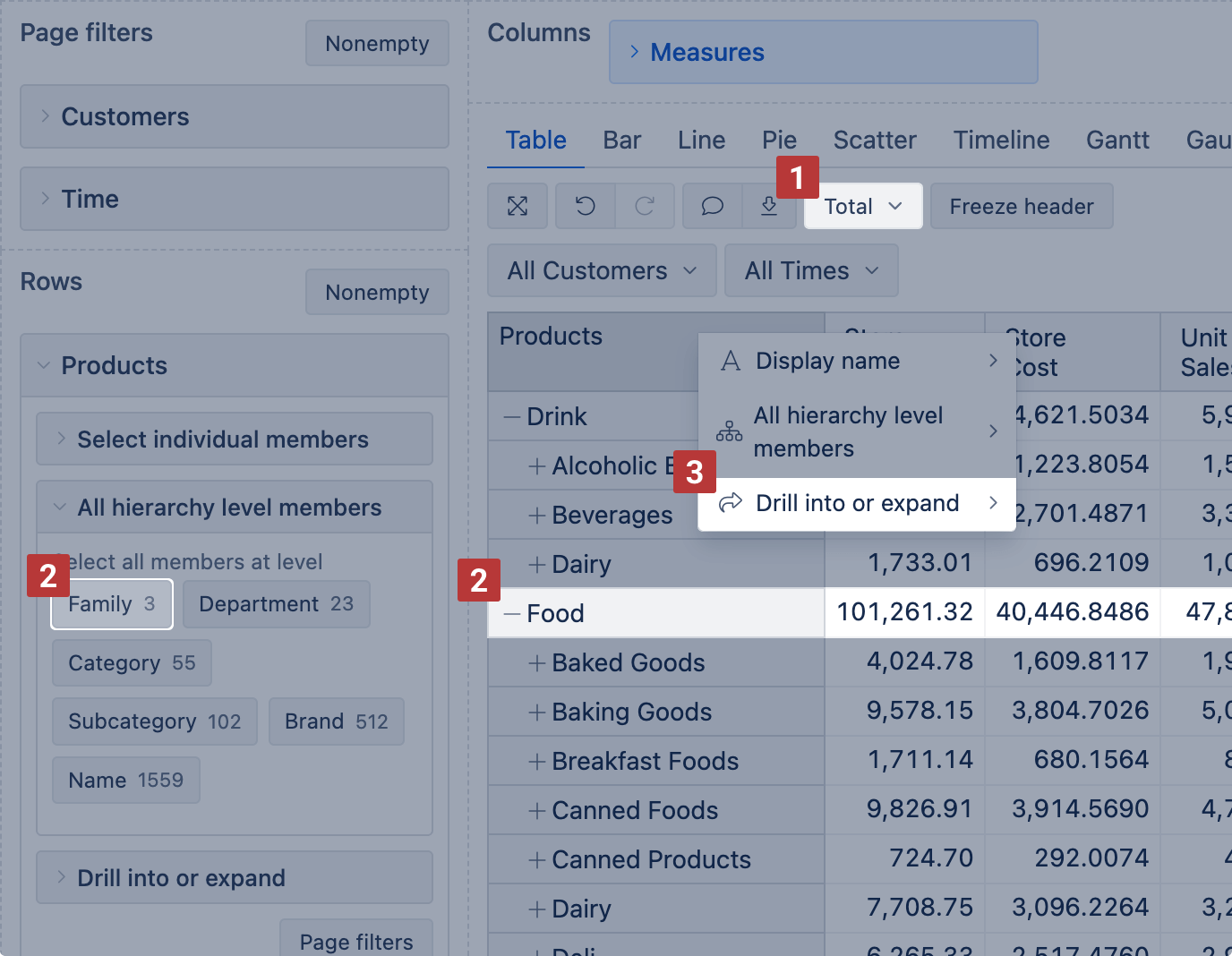This screenshot has width=1232, height=956.
Task: Click the Food row cell
Action: 555,614
